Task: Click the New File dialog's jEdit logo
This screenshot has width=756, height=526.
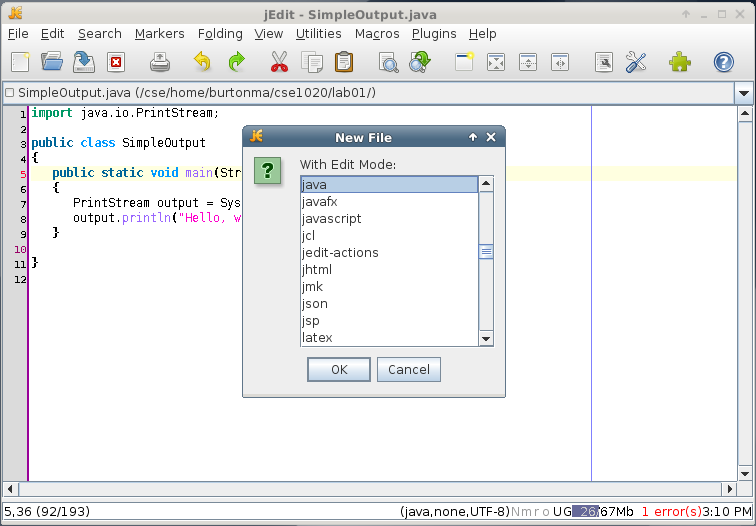Action: (257, 136)
